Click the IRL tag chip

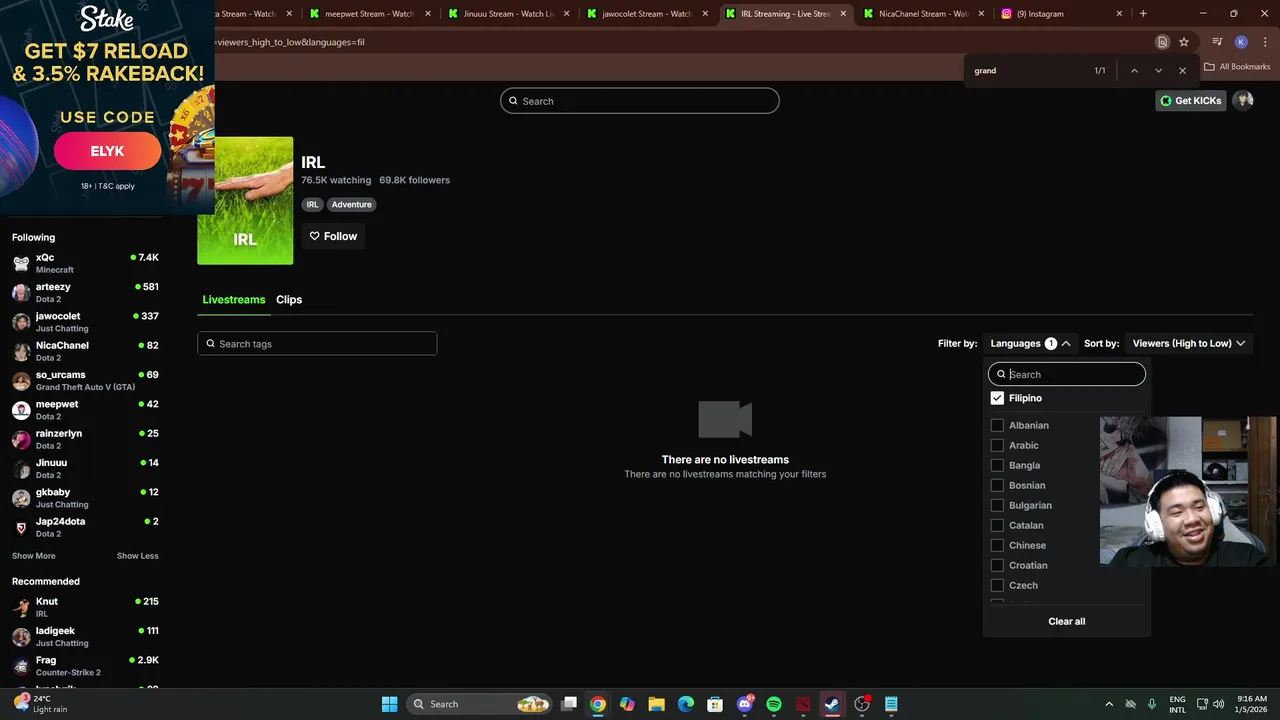[312, 204]
